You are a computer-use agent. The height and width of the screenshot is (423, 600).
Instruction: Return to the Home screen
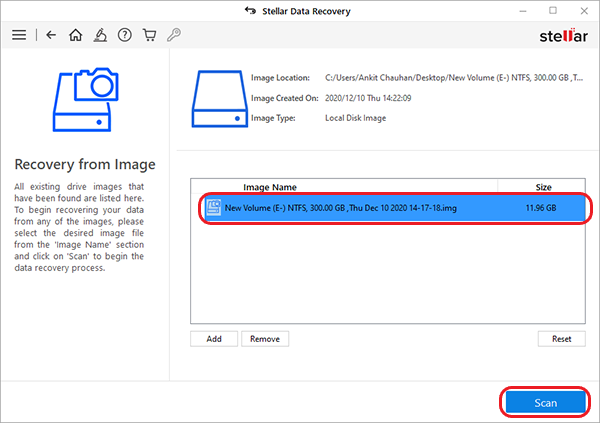pyautogui.click(x=76, y=35)
